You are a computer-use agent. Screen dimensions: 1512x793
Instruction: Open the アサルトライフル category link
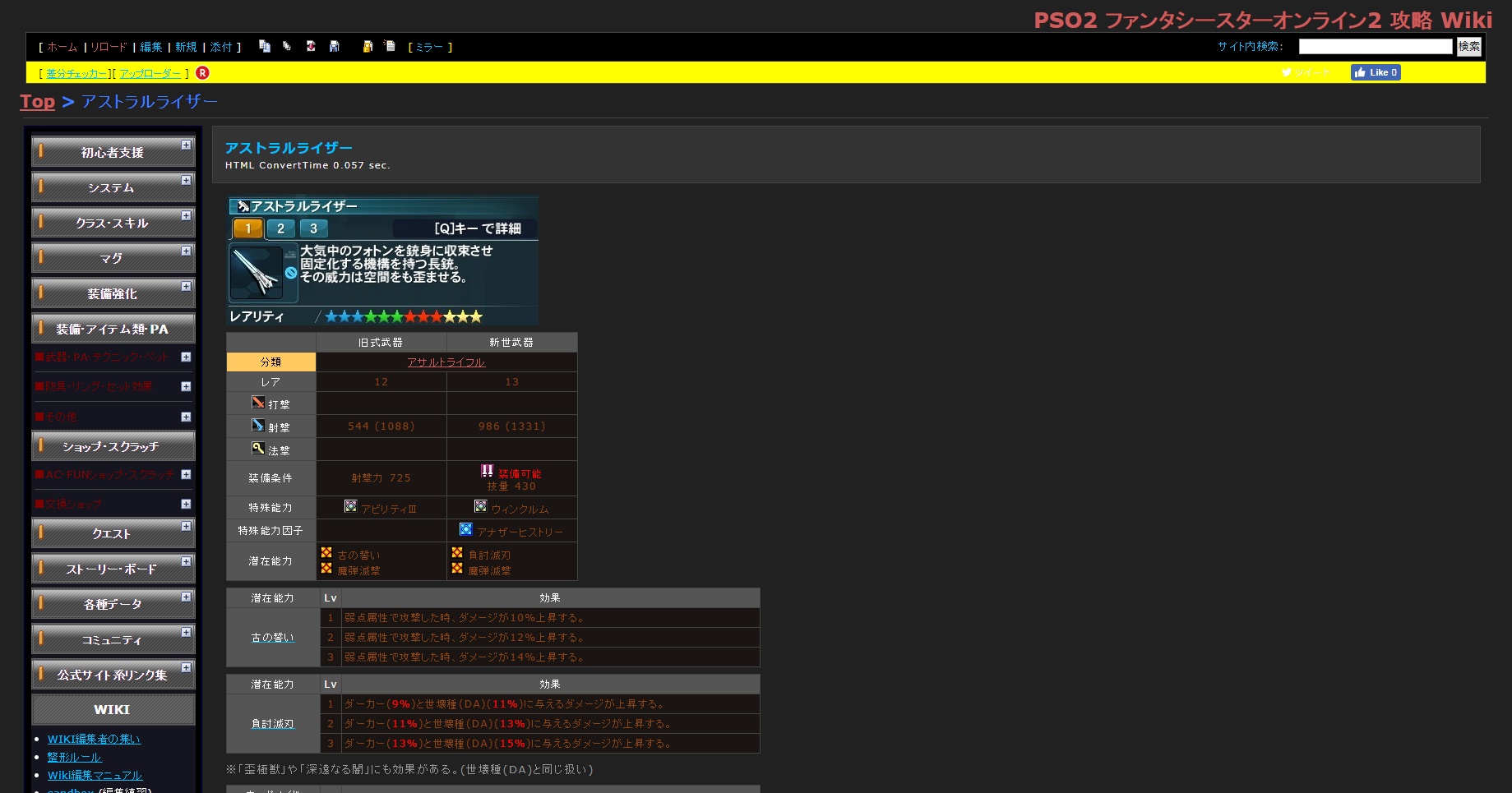(x=446, y=362)
